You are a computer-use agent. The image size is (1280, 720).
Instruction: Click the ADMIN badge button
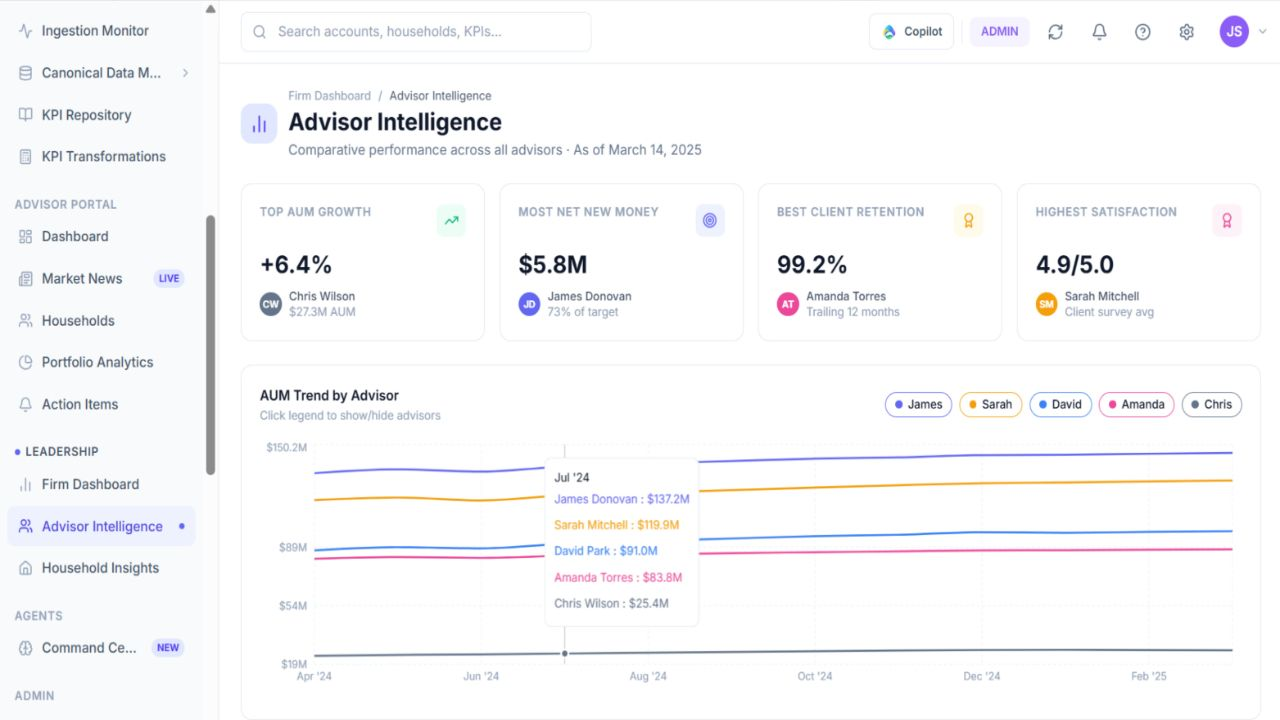pyautogui.click(x=999, y=32)
